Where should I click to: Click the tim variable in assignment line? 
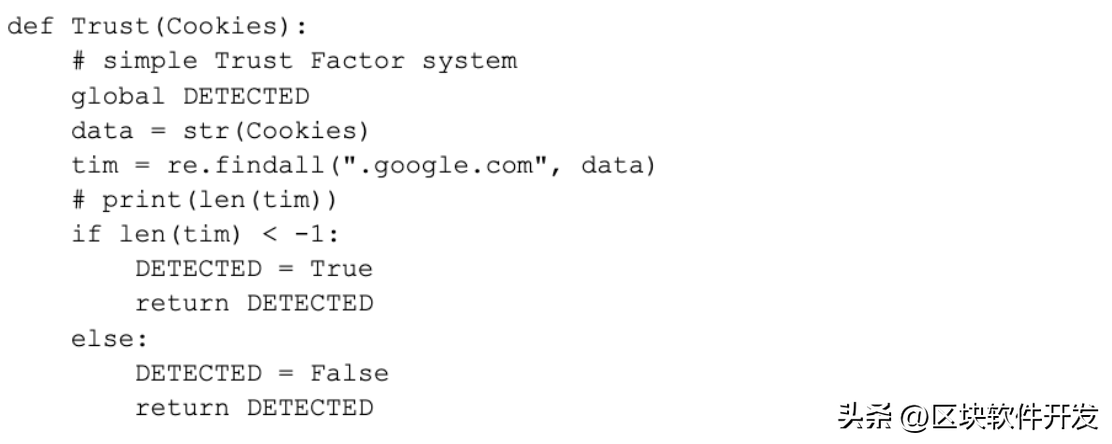(x=94, y=165)
